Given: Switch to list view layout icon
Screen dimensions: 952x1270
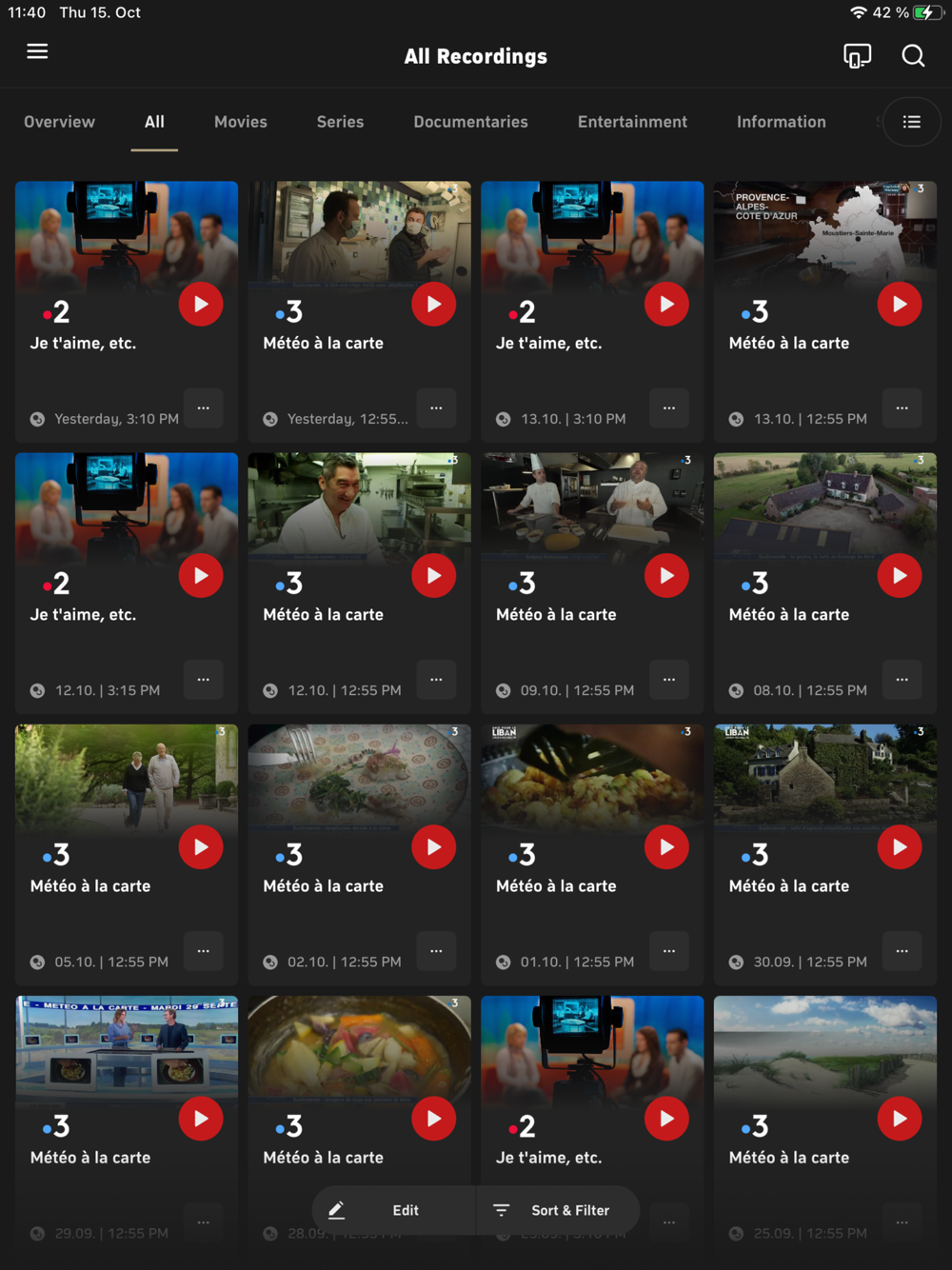Looking at the screenshot, I should tap(911, 122).
